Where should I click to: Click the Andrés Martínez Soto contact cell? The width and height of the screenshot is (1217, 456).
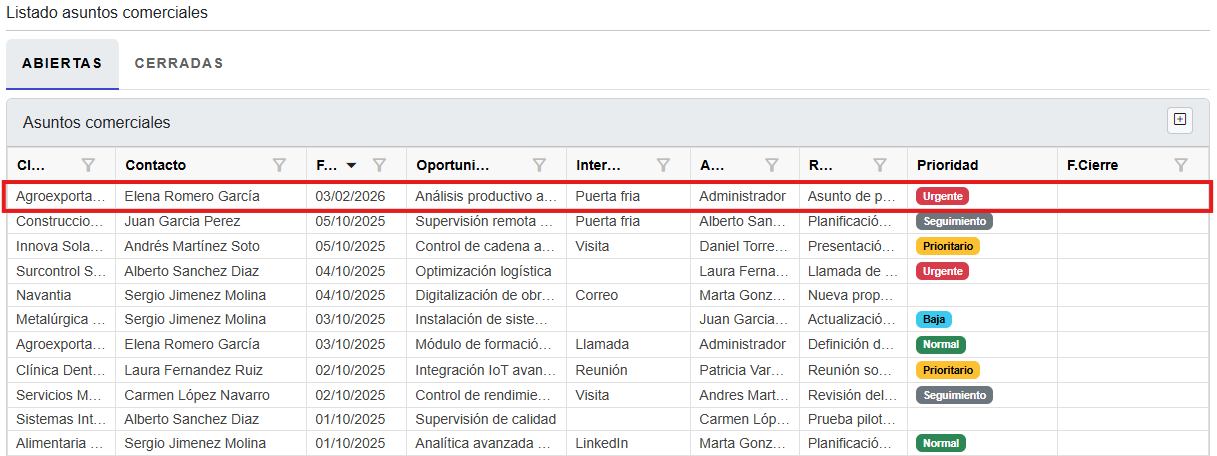pos(192,246)
